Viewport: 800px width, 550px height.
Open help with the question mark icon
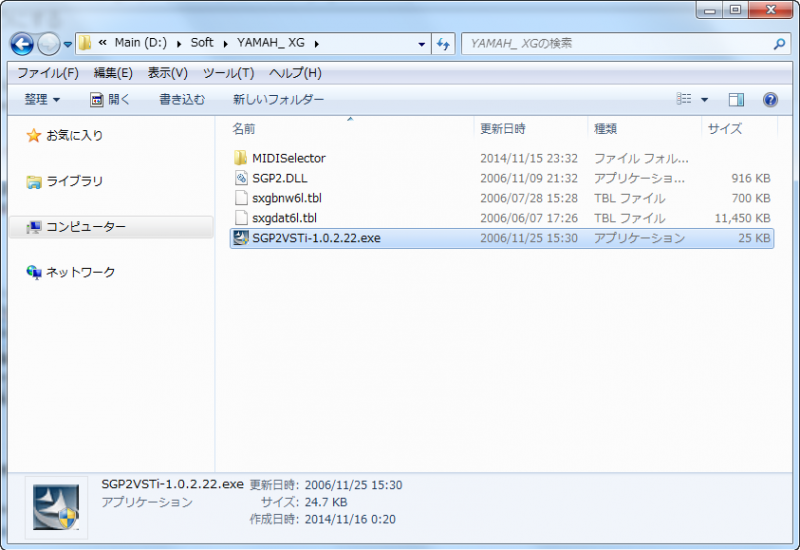(x=770, y=99)
